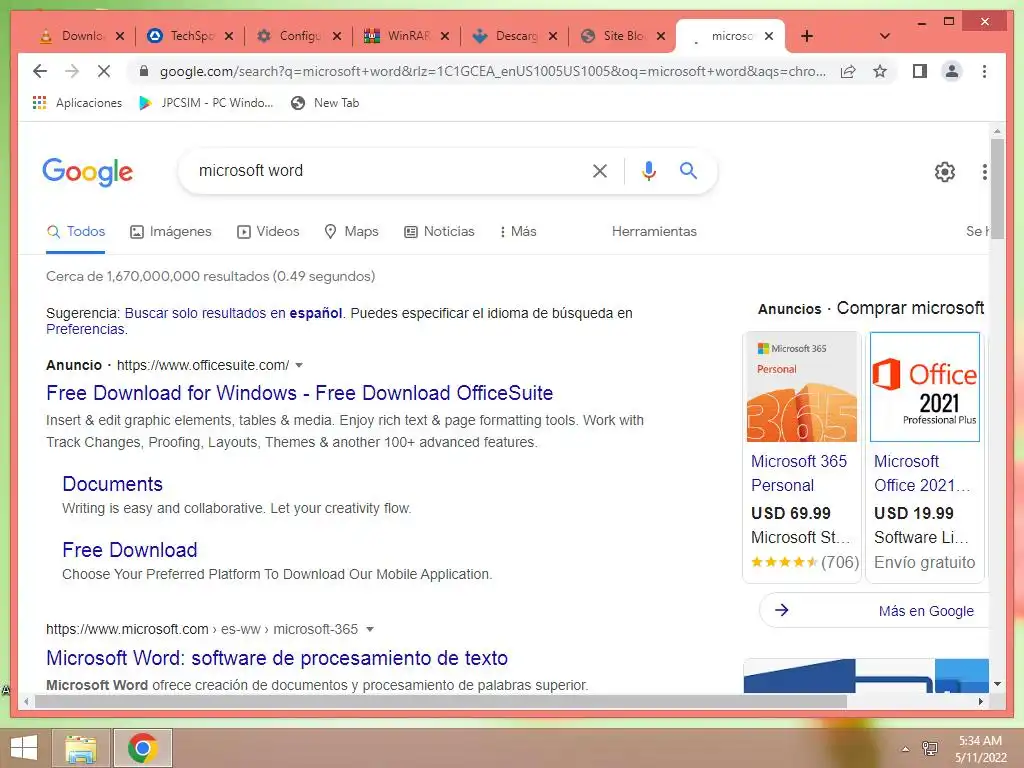Viewport: 1024px width, 768px height.
Task: Click the network tray icon
Action: (x=929, y=749)
